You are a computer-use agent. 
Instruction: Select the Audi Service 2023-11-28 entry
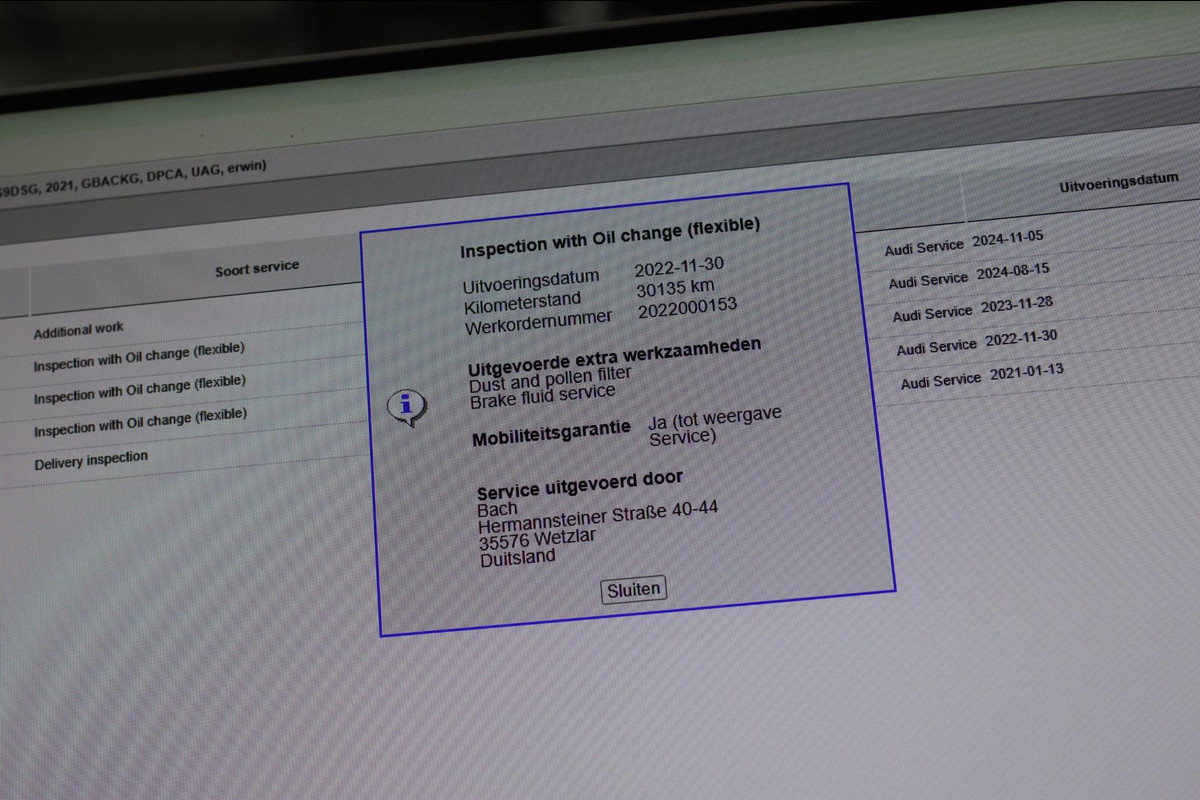pos(972,311)
